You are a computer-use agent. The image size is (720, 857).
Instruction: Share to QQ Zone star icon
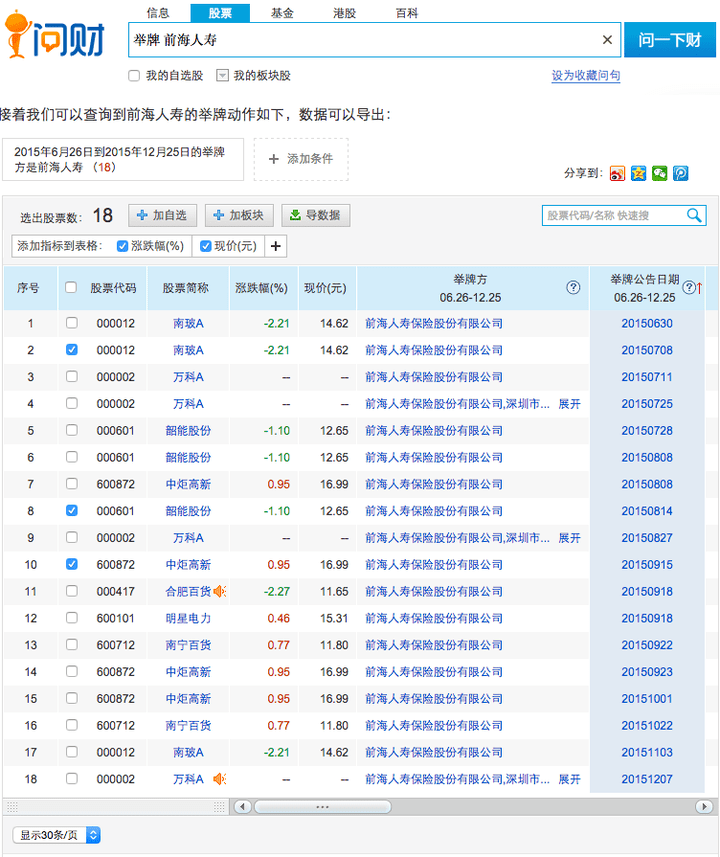tap(638, 173)
